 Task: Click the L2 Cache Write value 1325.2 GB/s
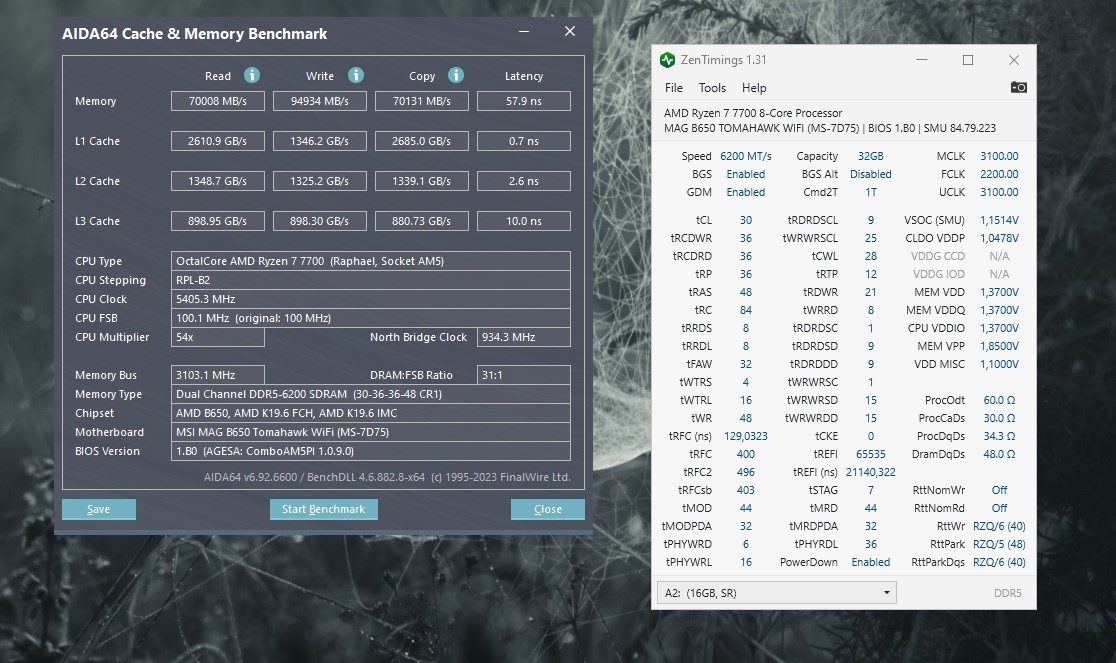(x=320, y=181)
